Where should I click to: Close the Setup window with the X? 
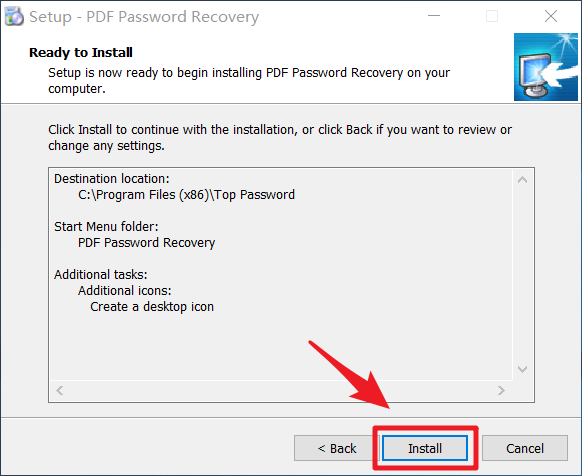tap(551, 16)
